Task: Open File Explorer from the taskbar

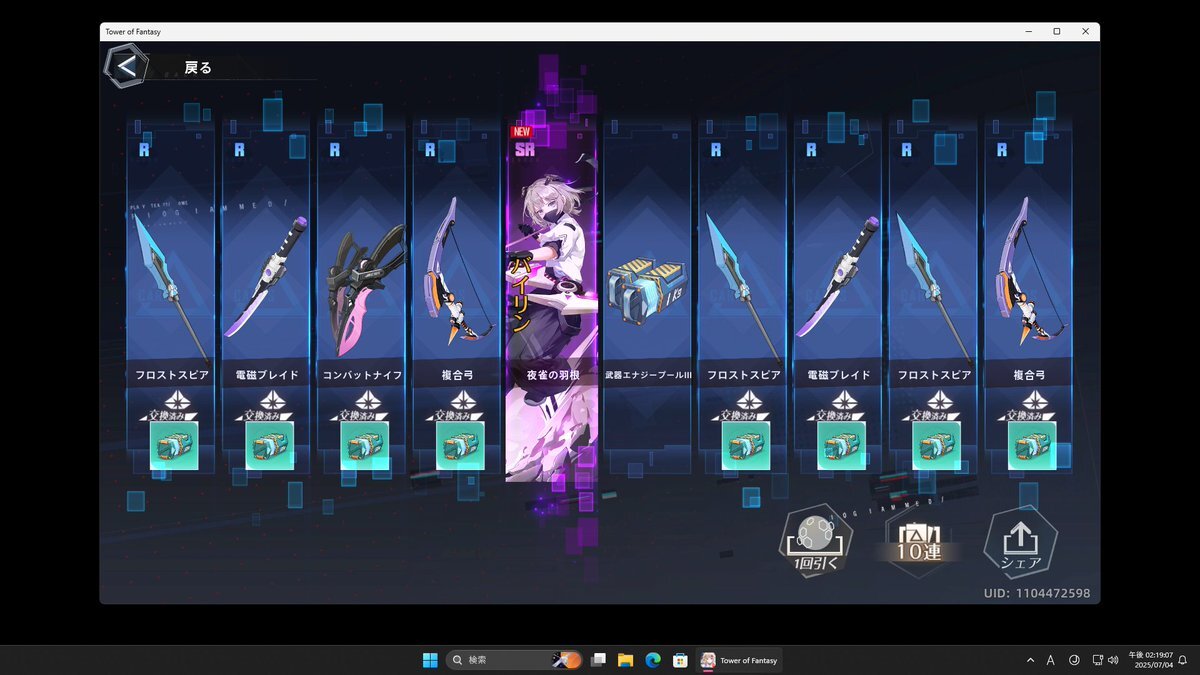Action: pos(626,660)
